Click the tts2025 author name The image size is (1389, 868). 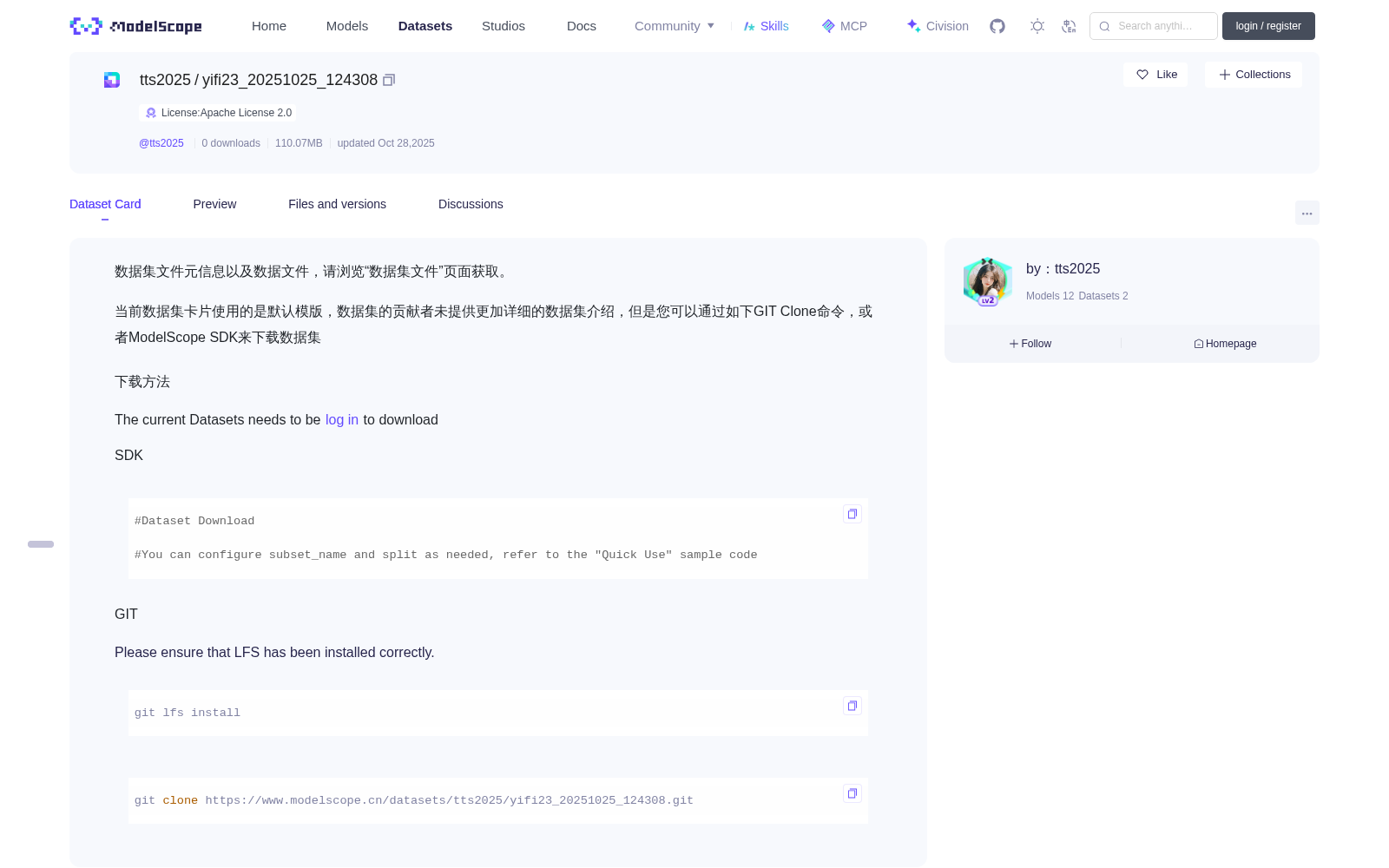1077,269
